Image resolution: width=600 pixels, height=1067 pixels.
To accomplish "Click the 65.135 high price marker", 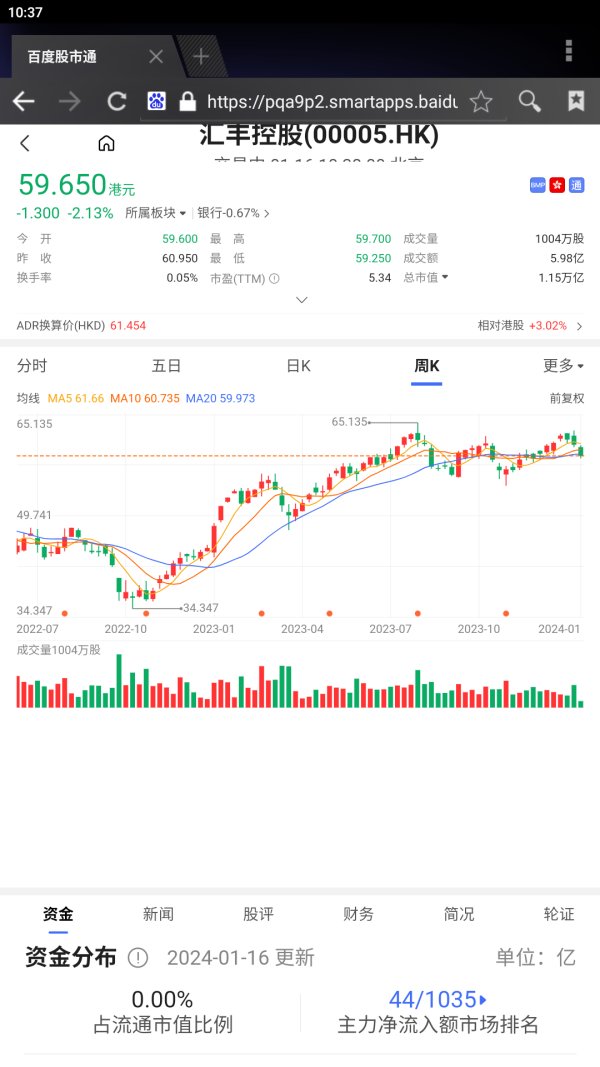I will pos(350,422).
